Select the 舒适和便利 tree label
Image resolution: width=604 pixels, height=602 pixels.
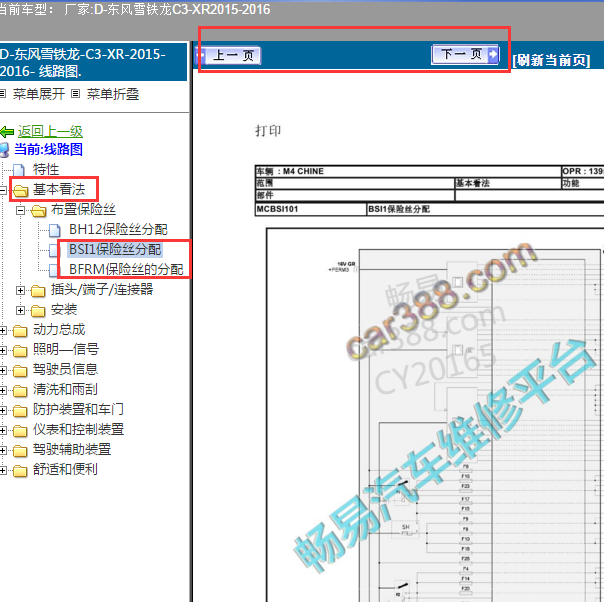(65, 470)
